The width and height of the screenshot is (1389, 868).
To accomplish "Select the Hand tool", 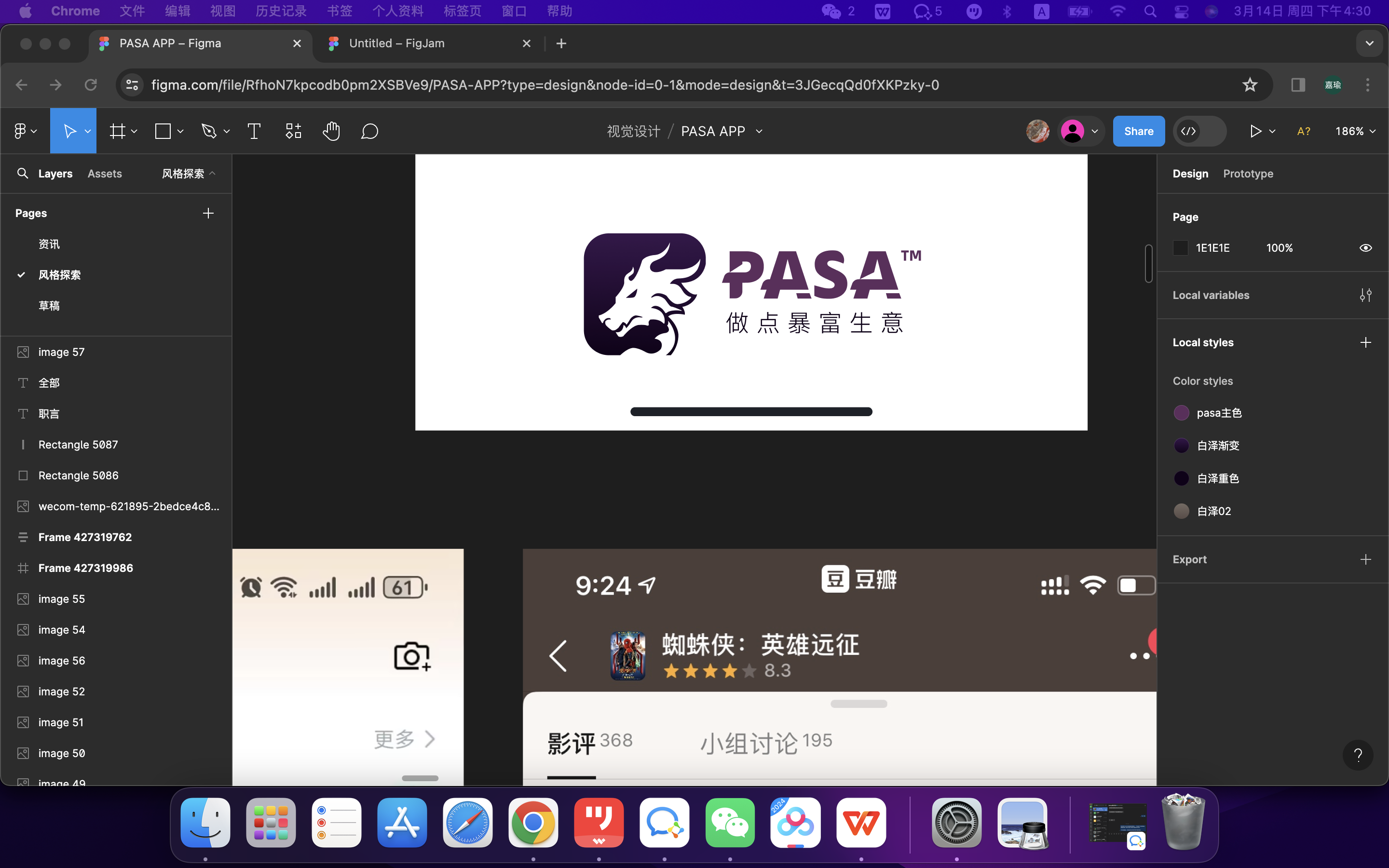I will 331,132.
